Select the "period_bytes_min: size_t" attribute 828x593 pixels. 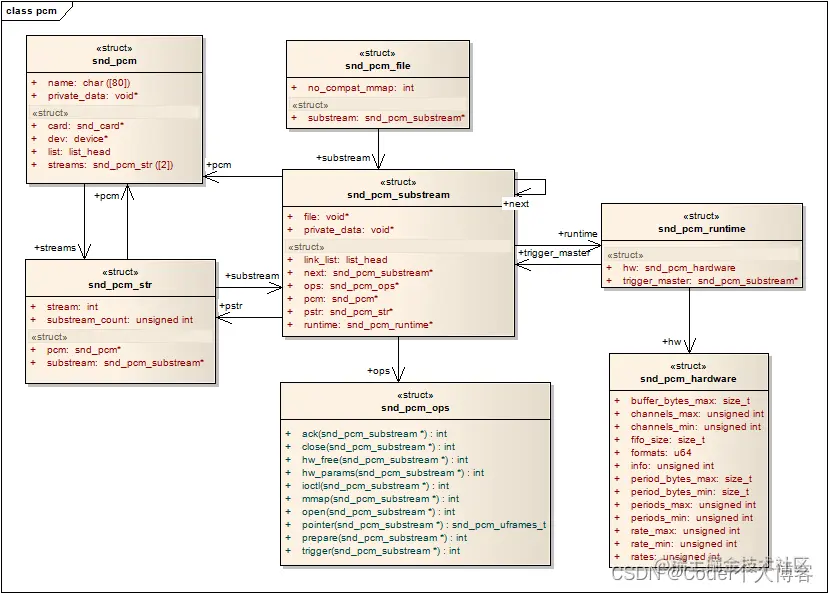[x=690, y=492]
